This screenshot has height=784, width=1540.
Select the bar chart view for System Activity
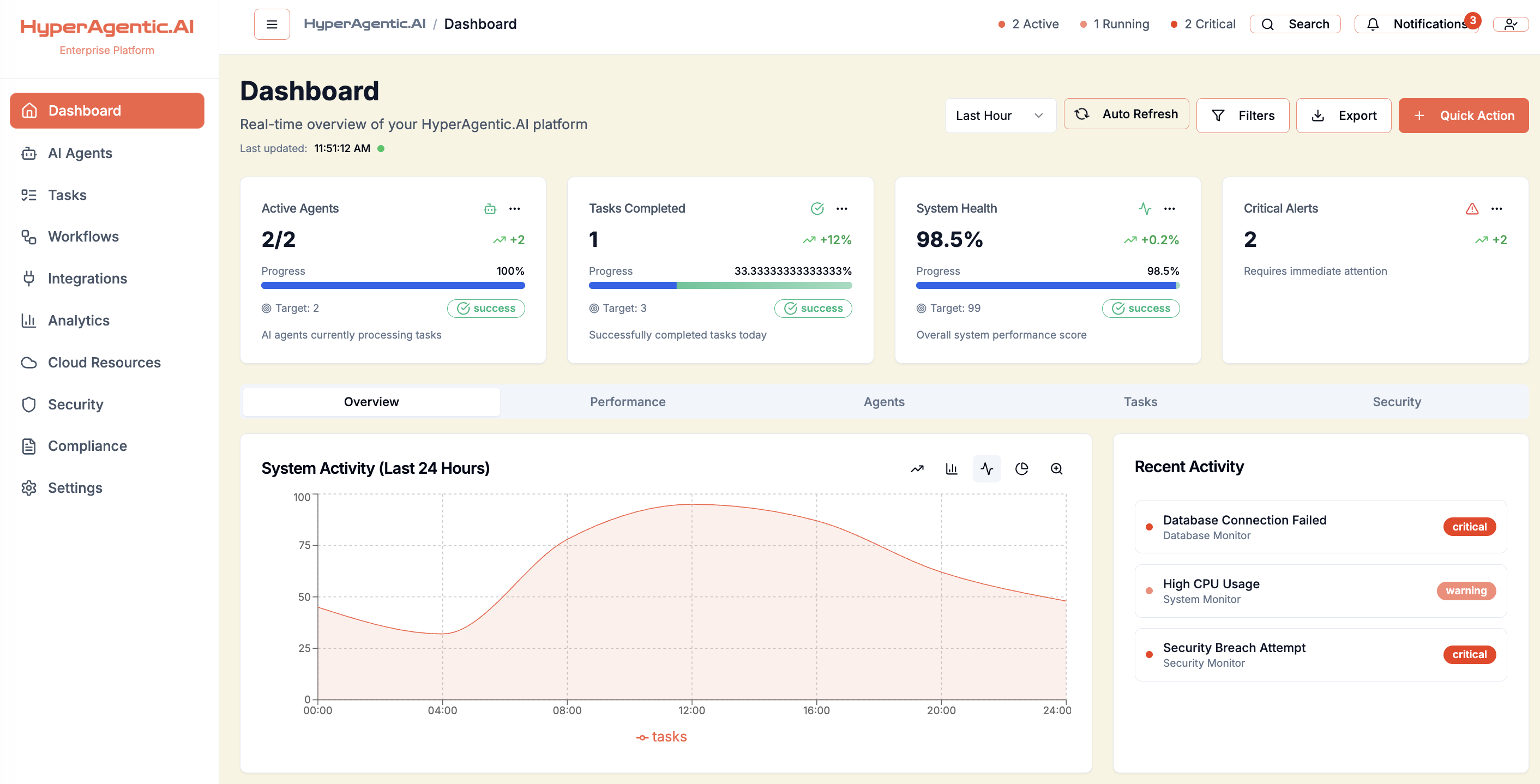click(x=952, y=468)
